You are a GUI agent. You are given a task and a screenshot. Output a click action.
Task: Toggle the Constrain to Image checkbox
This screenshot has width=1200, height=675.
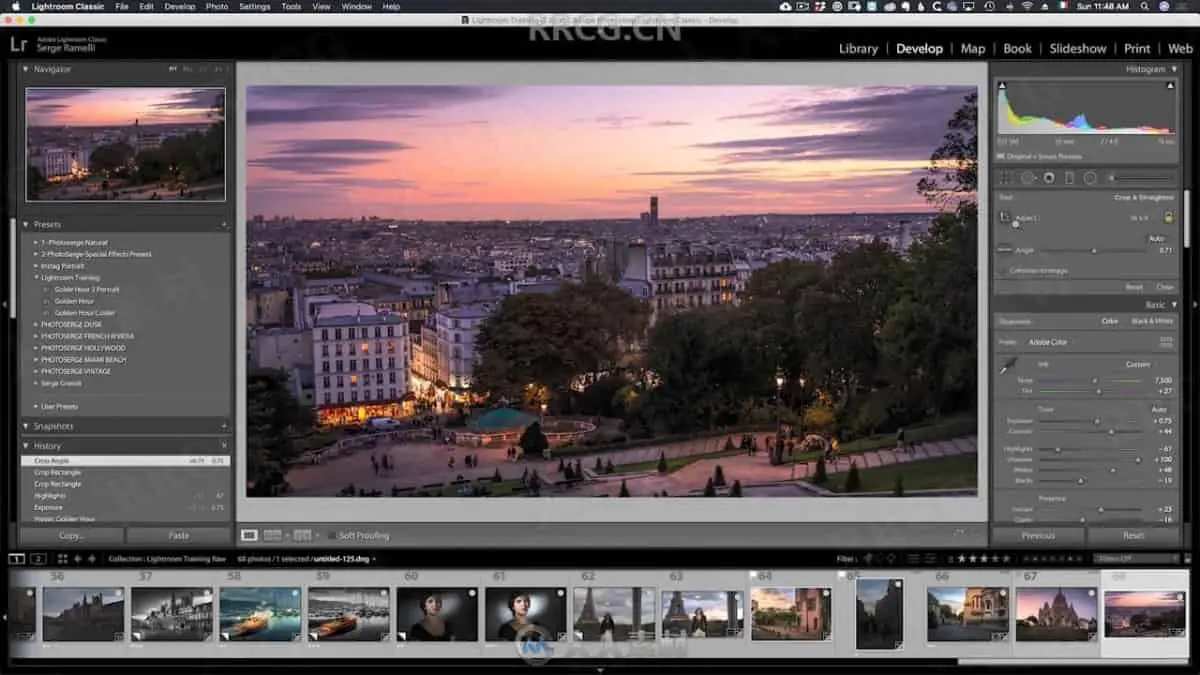click(x=1003, y=271)
